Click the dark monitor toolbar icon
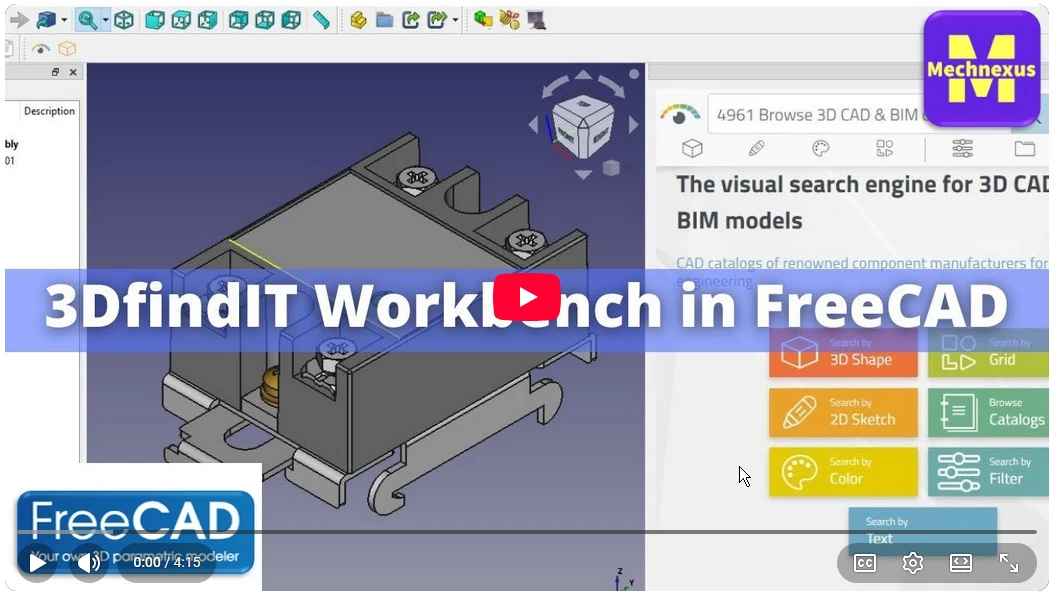 pyautogui.click(x=536, y=20)
